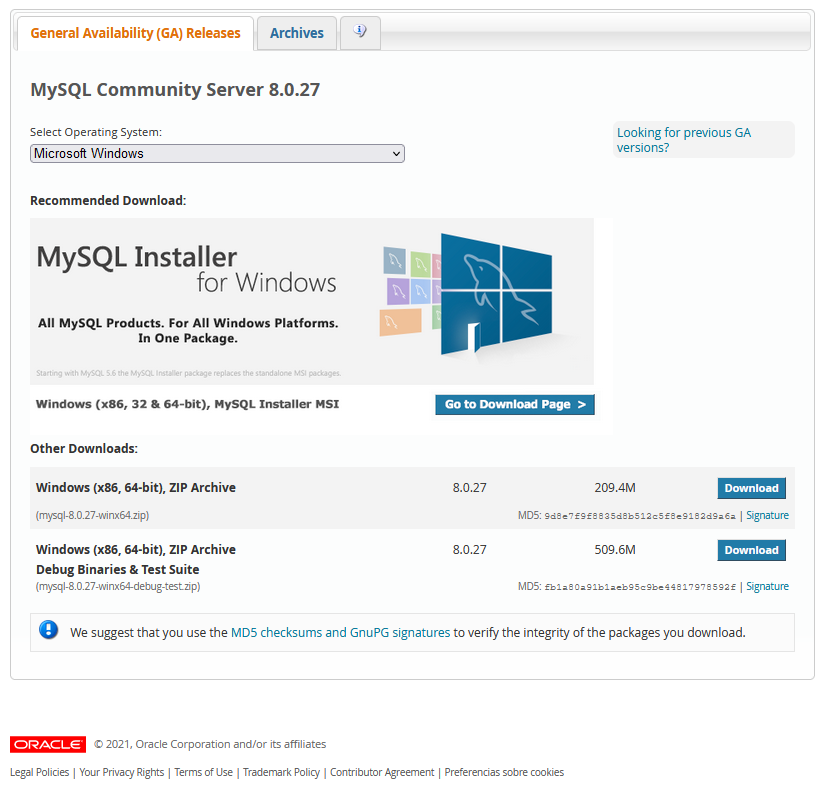Click the MD5 hash starting with 9d8e7f9f

pyautogui.click(x=640, y=516)
